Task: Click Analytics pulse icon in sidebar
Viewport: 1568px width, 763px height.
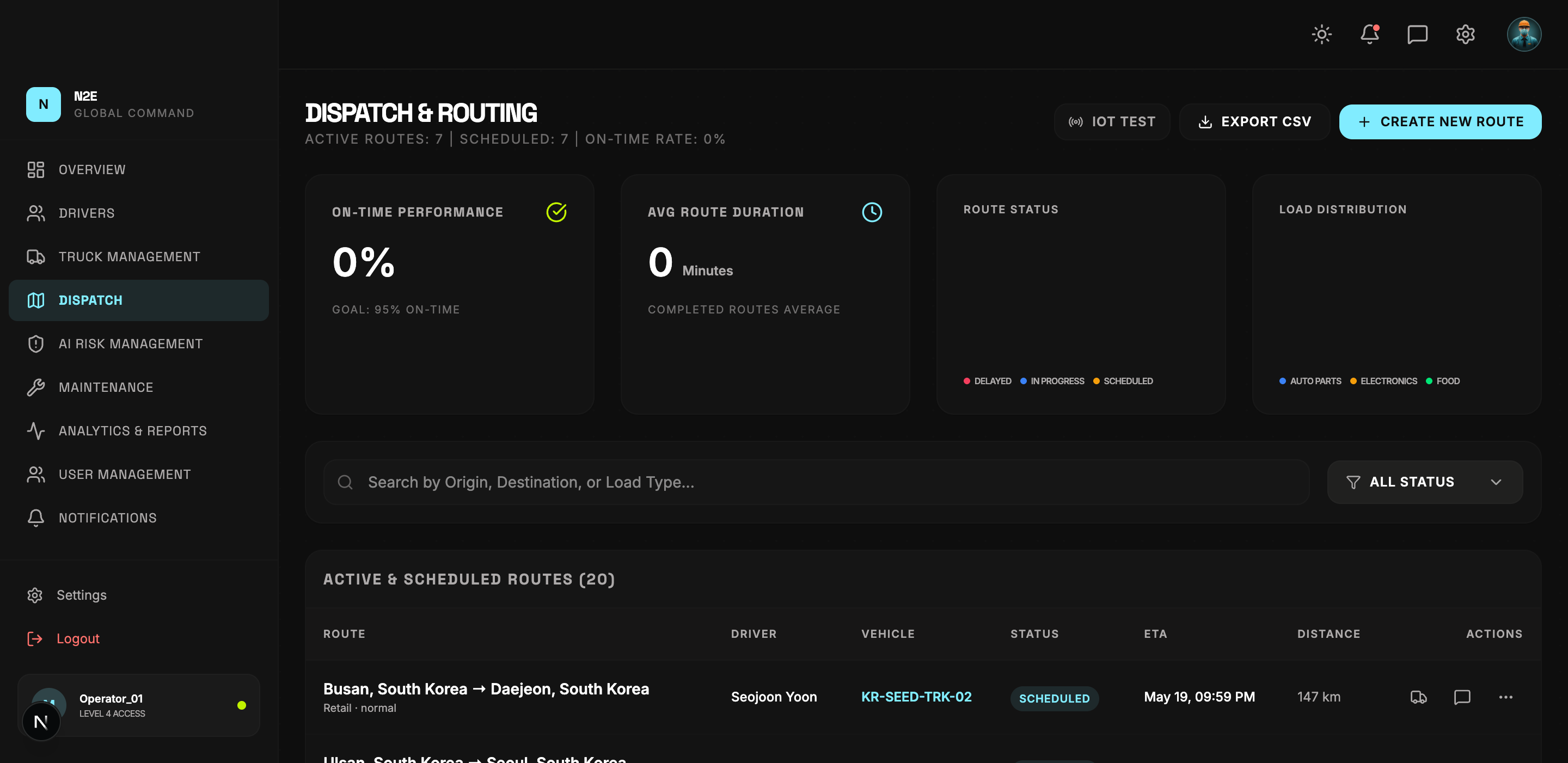Action: click(36, 431)
